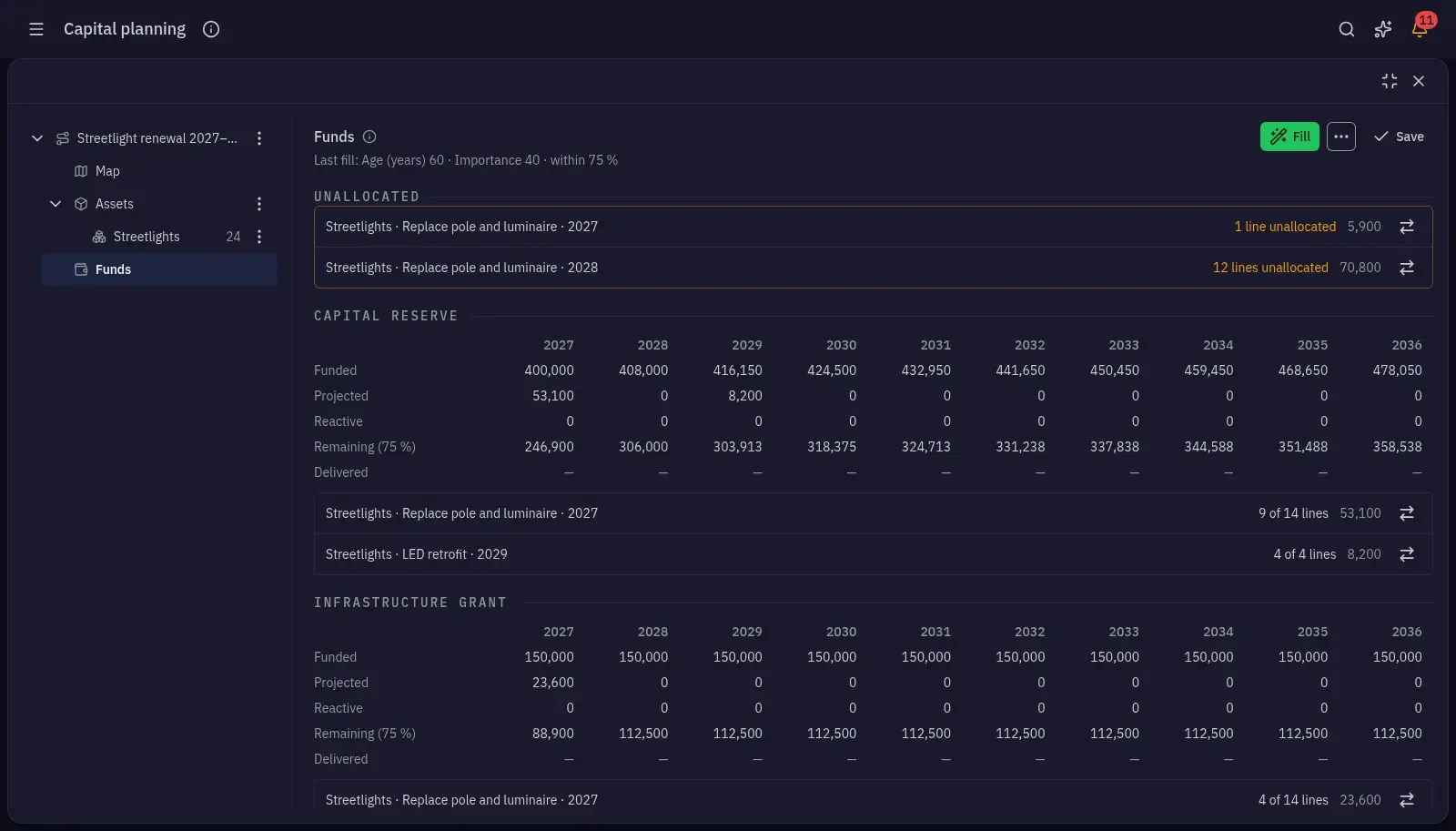Click the Infrastructure Grant section heading
This screenshot has height=831, width=1456.
pyautogui.click(x=410, y=603)
